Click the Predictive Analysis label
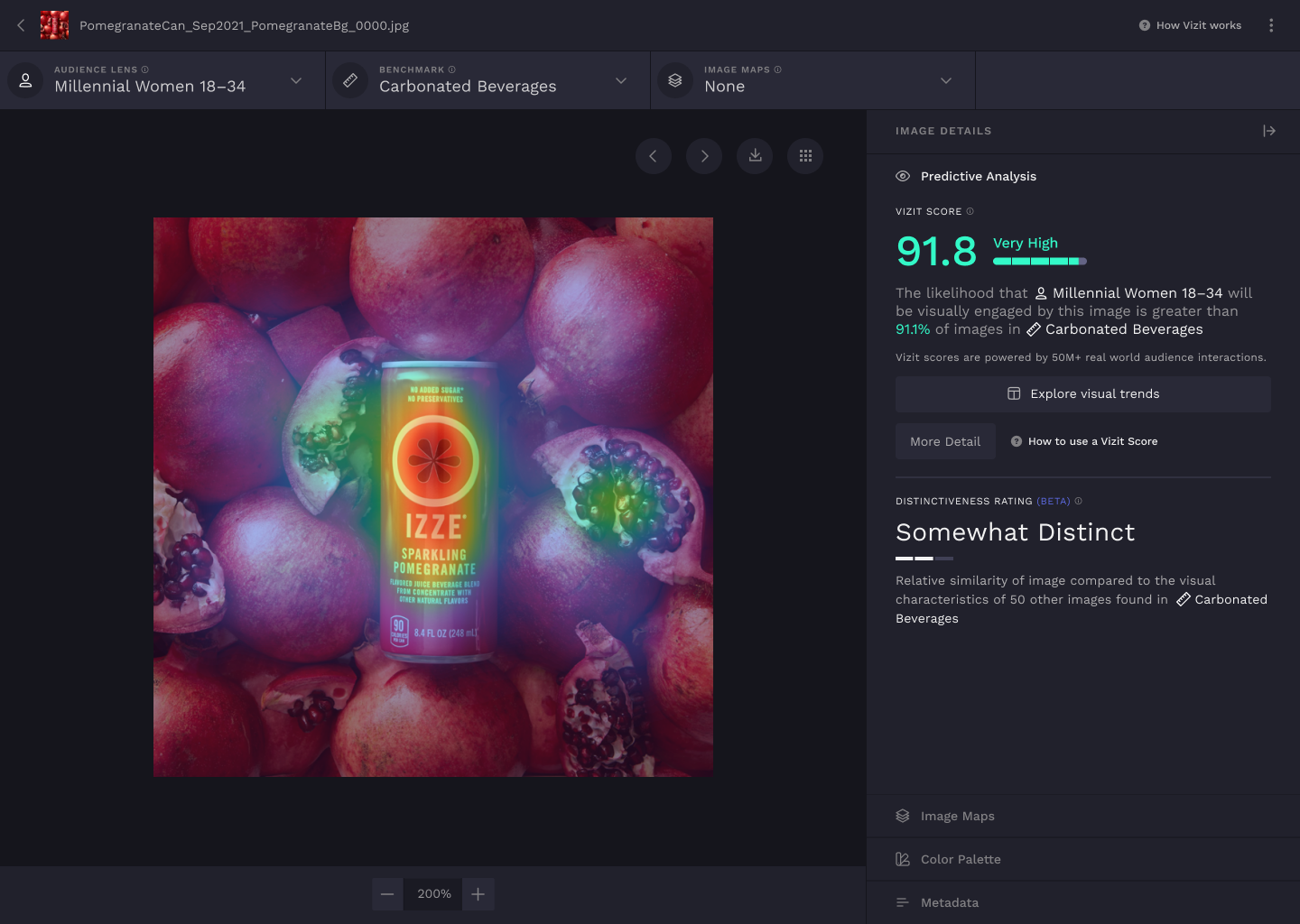This screenshot has width=1300, height=924. point(979,176)
